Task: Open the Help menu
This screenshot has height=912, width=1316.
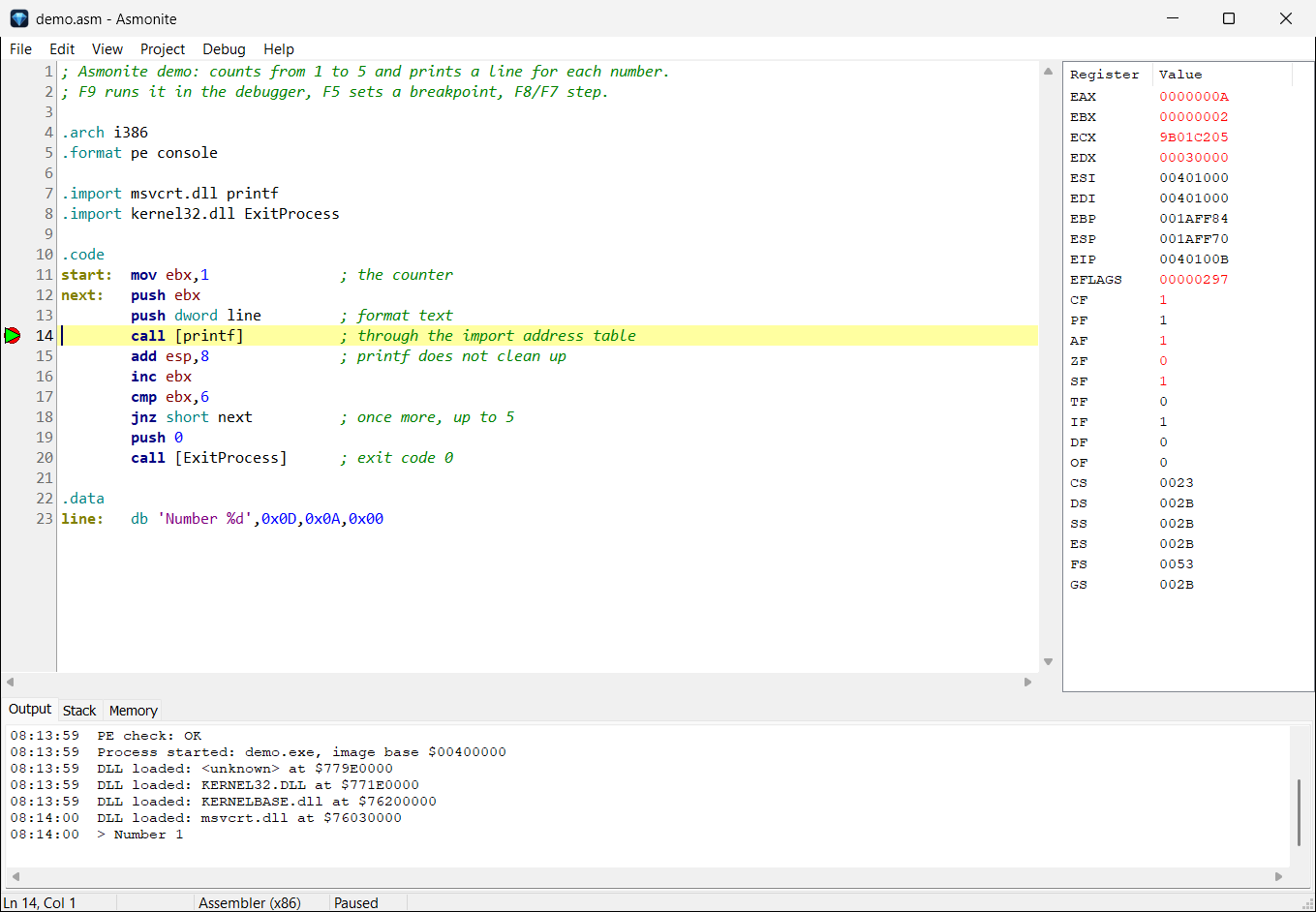Action: coord(279,49)
